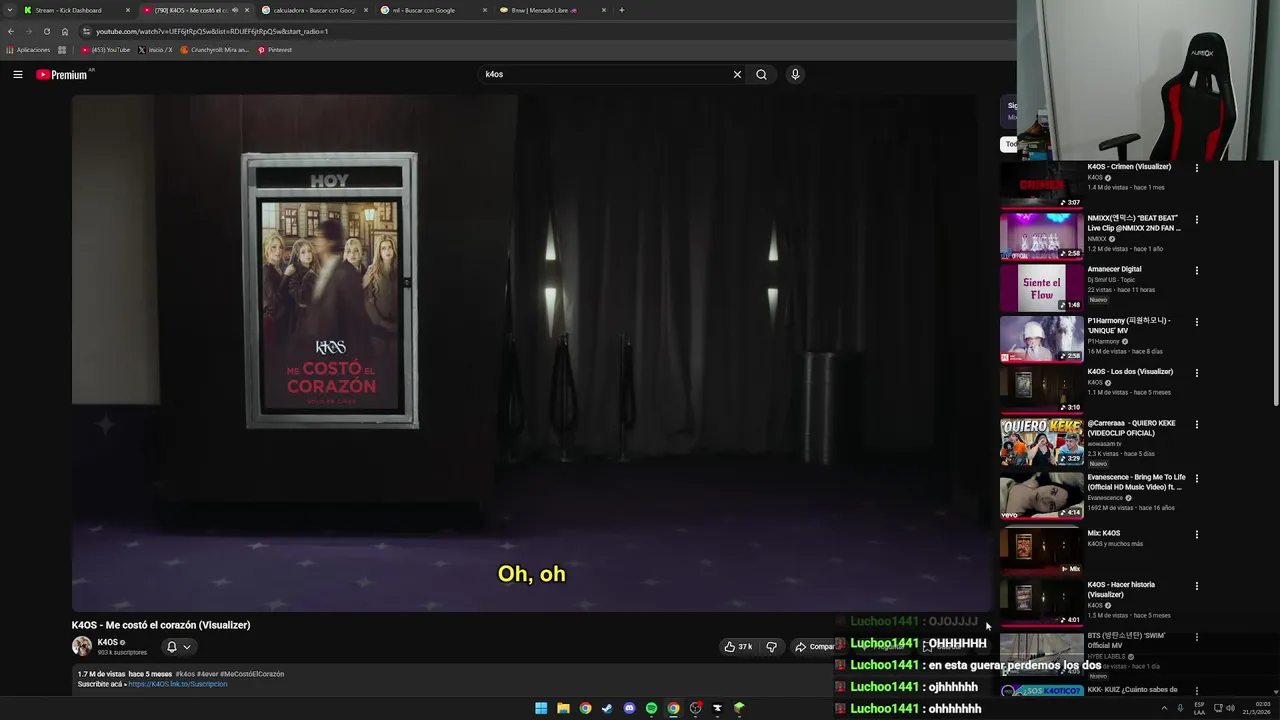Image resolution: width=1280 pixels, height=720 pixels.
Task: Open options menu for NMIXX BEAT BEAT
Action: pyautogui.click(x=1196, y=220)
